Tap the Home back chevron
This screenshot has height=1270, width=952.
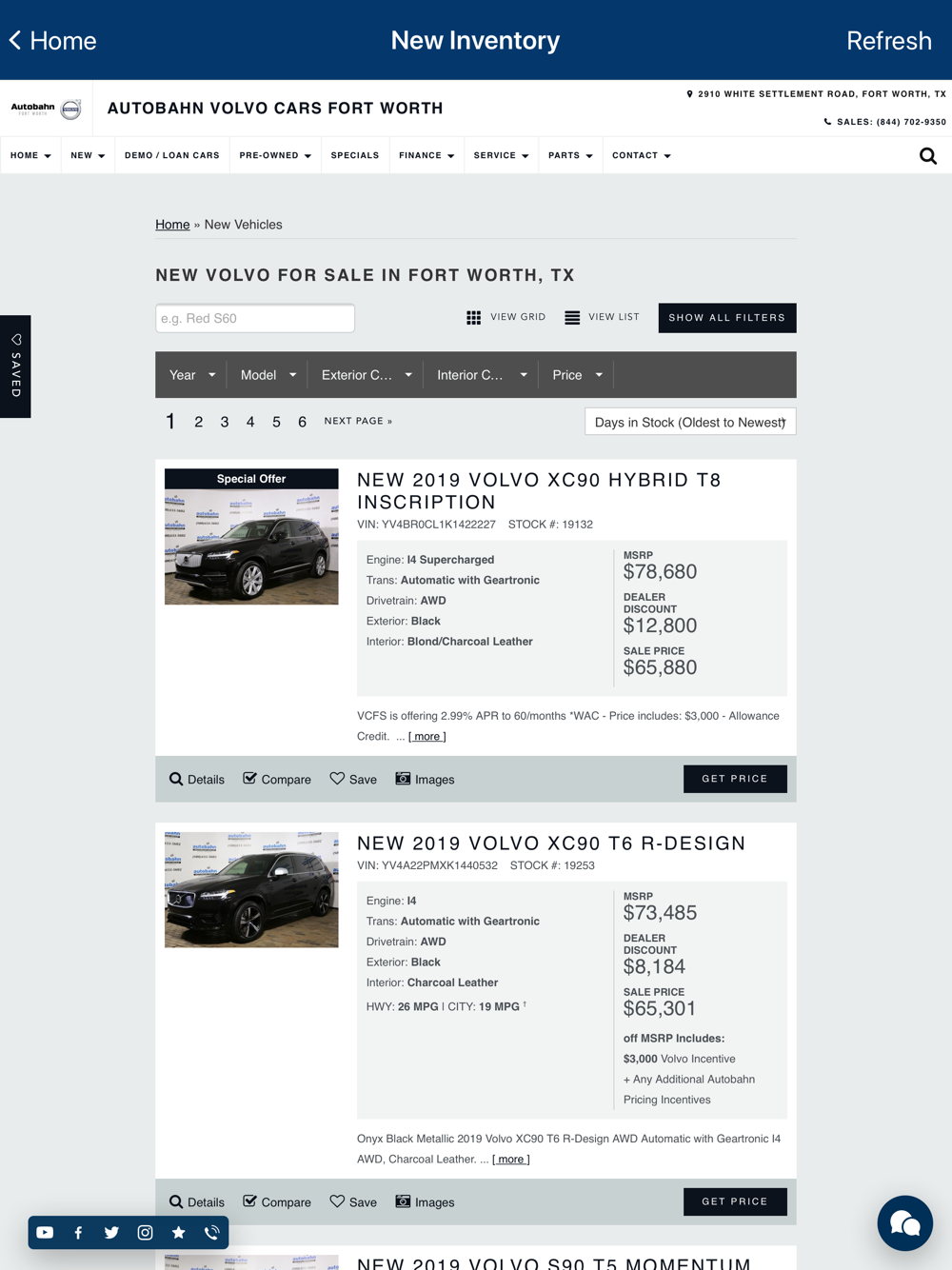15,40
